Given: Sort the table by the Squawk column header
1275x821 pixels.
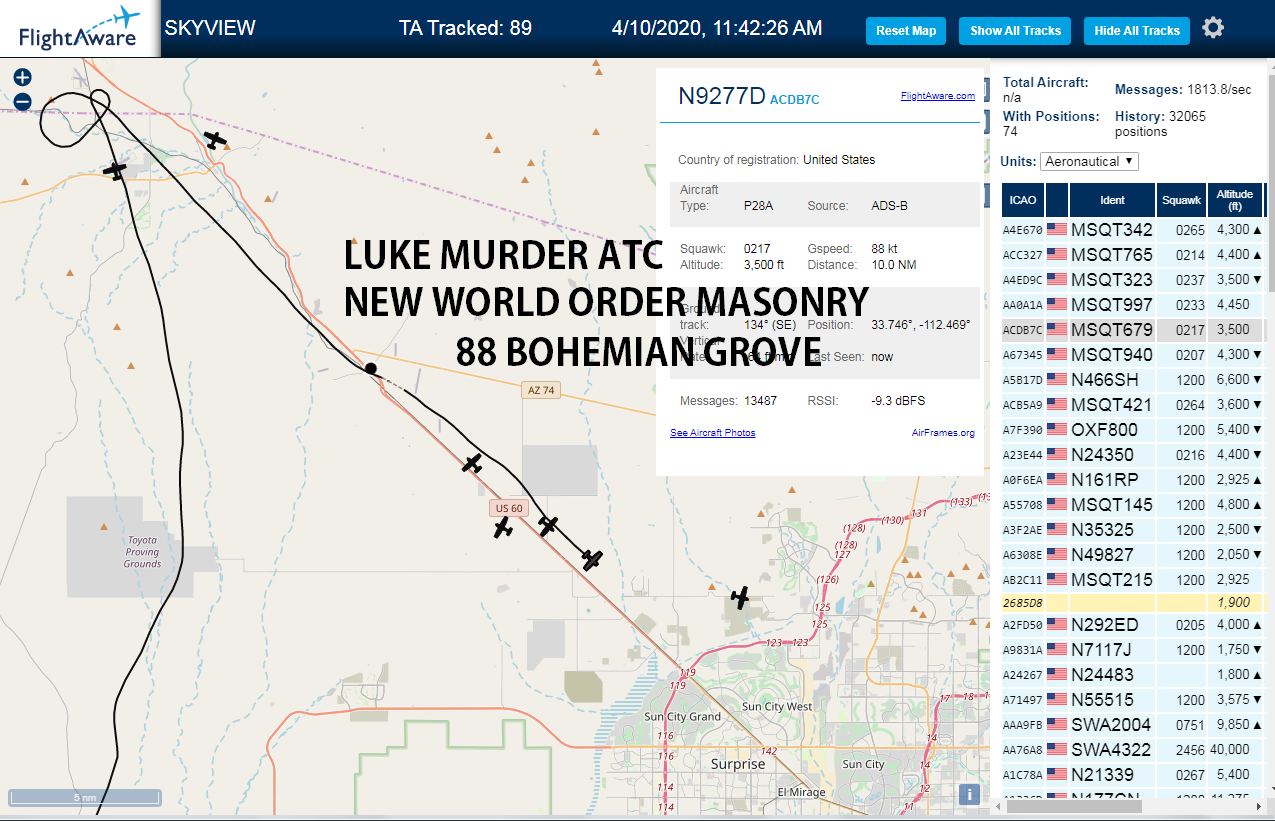Looking at the screenshot, I should click(x=1181, y=200).
